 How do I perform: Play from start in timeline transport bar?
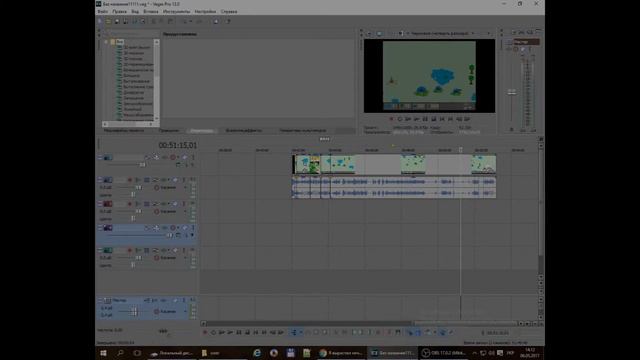(x=222, y=333)
